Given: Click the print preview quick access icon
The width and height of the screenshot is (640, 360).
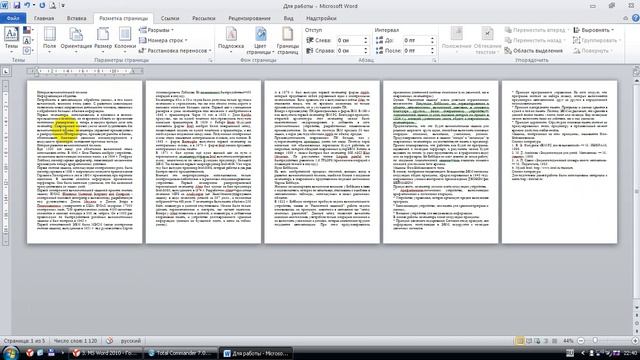Looking at the screenshot, I should tap(53, 6).
